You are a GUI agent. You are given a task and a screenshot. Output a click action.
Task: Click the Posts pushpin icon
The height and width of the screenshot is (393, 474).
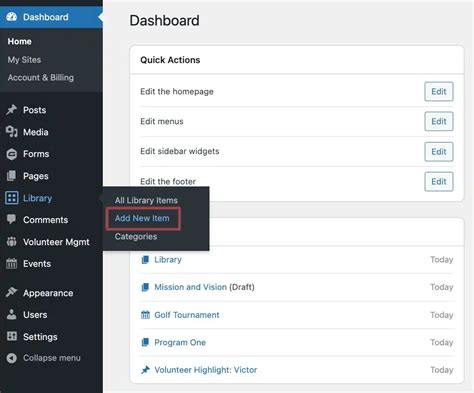pyautogui.click(x=12, y=110)
